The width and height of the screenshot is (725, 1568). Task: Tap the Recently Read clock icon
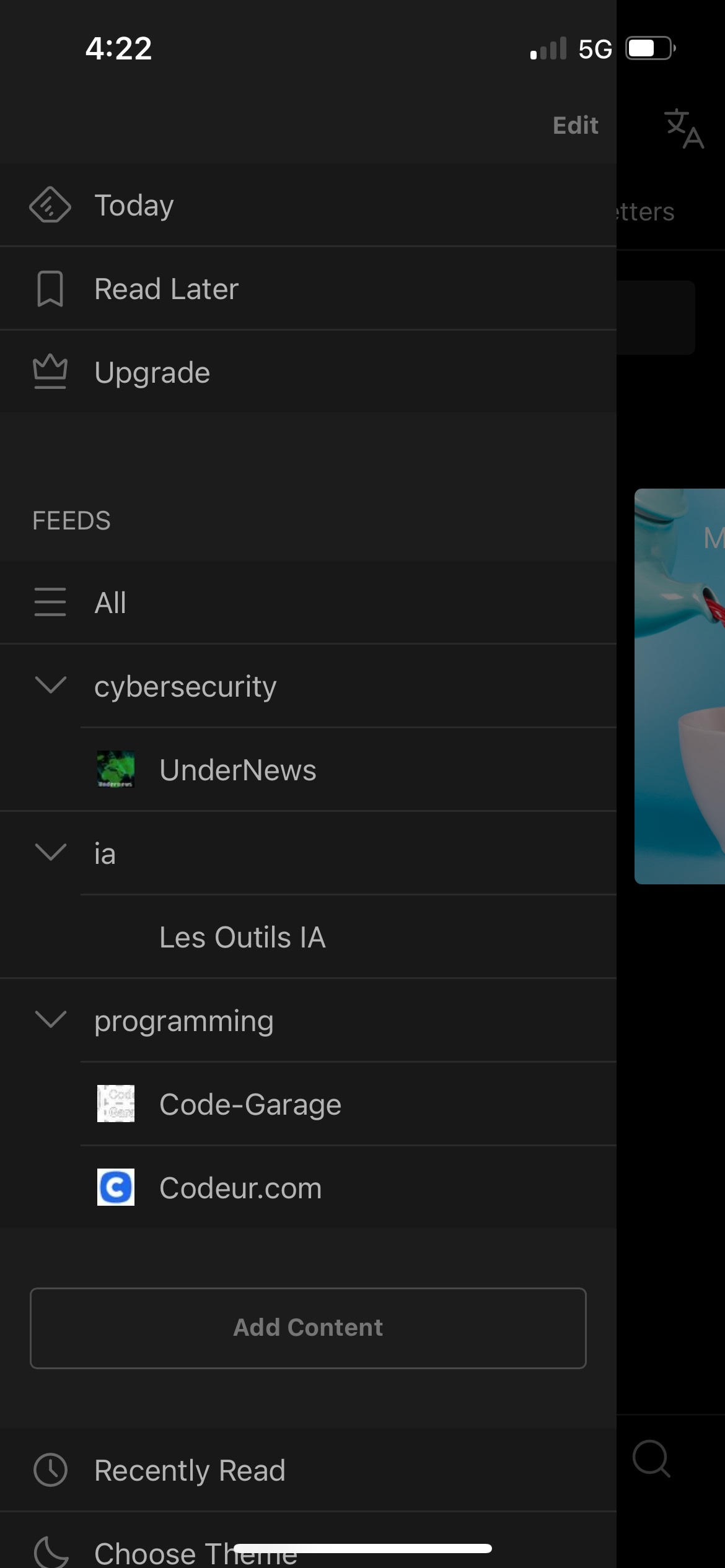tap(50, 1470)
